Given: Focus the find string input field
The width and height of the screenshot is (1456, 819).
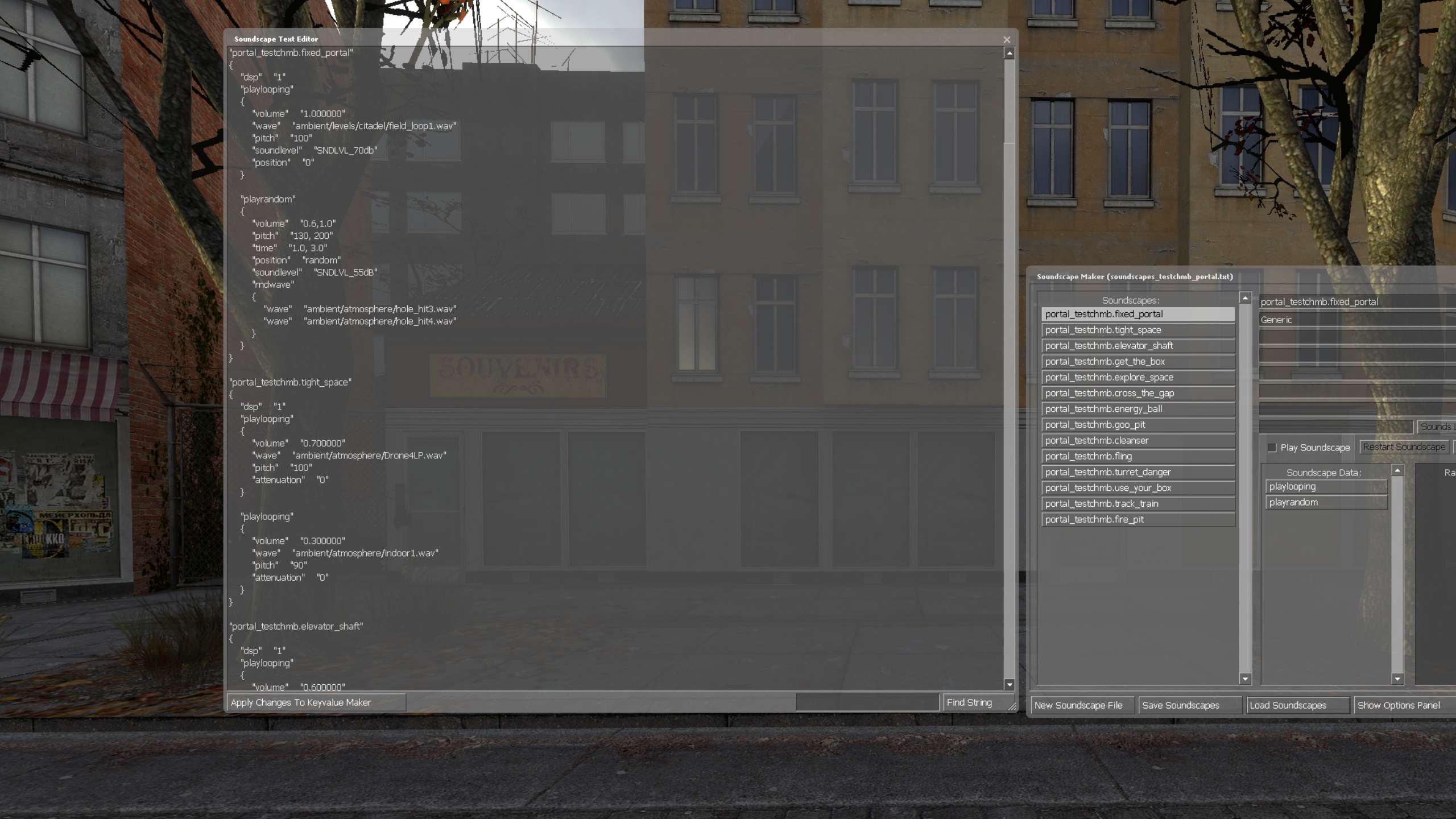Looking at the screenshot, I should 867,702.
